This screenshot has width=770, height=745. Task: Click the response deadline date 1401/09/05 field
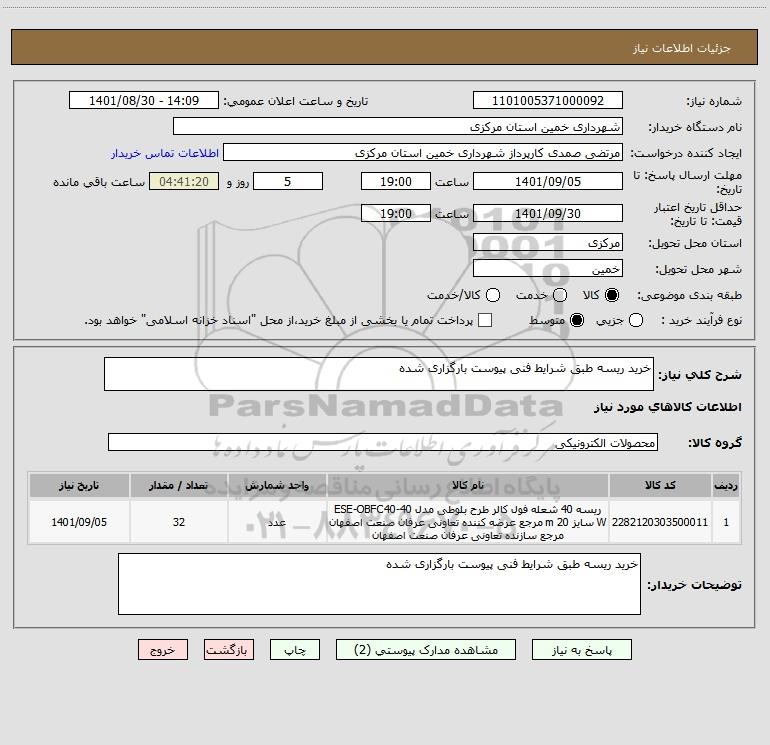pos(548,181)
